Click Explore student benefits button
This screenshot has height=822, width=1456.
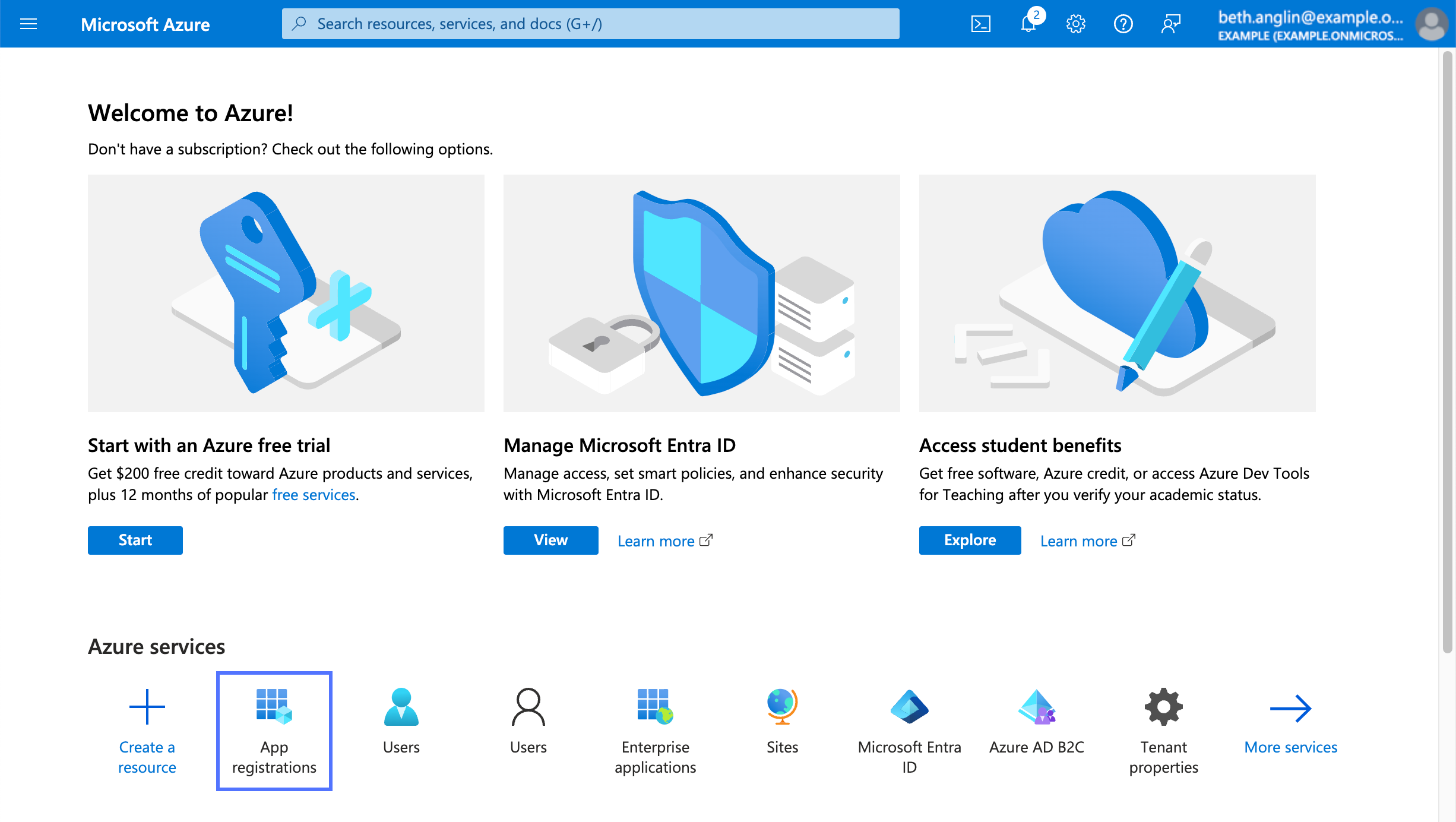(970, 540)
